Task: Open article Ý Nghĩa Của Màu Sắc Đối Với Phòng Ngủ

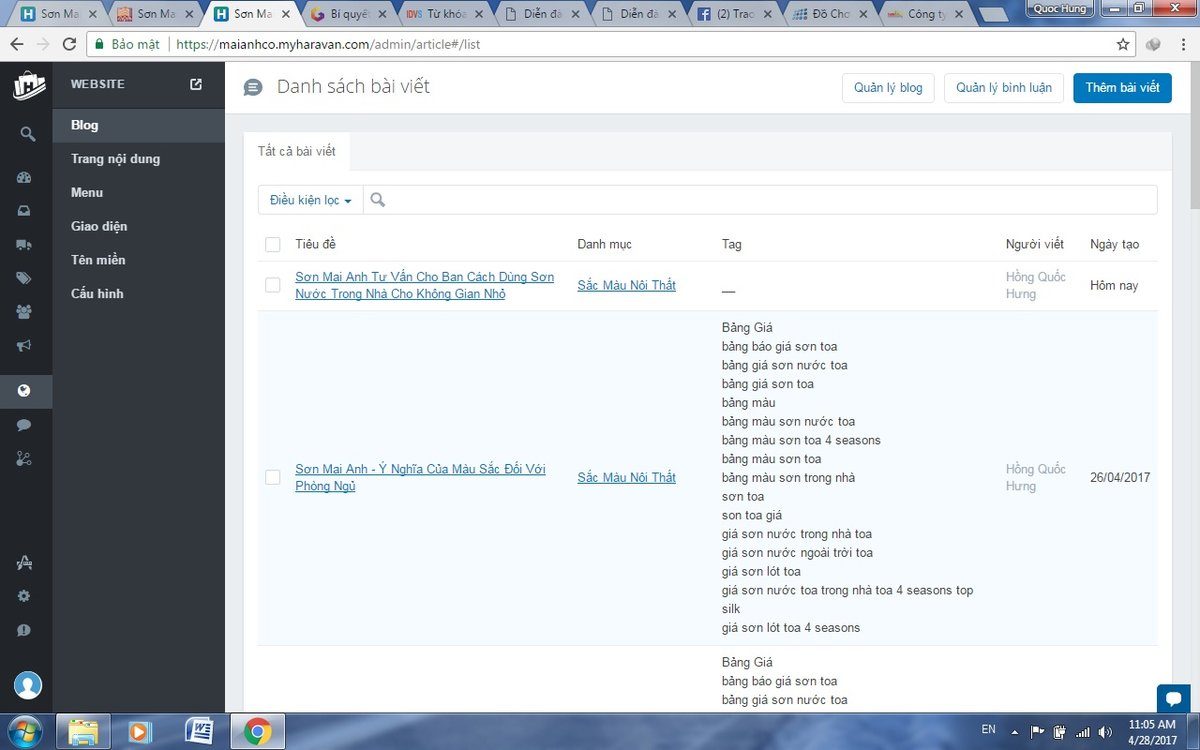Action: pos(420,477)
